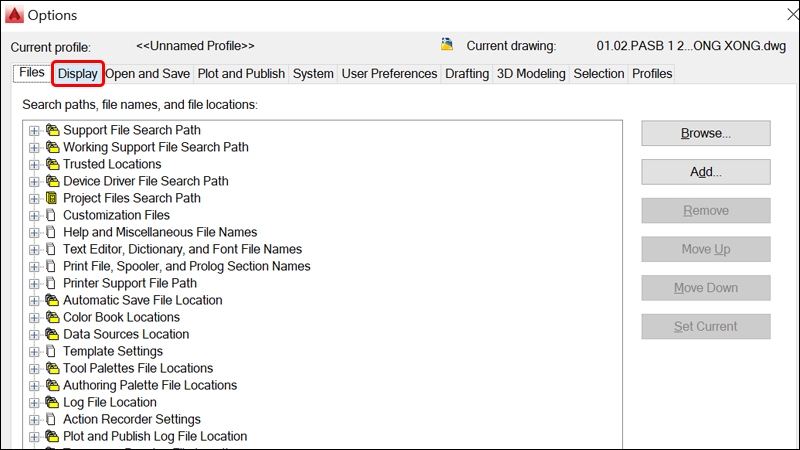Go to the 3D Modeling tab
The height and width of the screenshot is (450, 800).
531,73
